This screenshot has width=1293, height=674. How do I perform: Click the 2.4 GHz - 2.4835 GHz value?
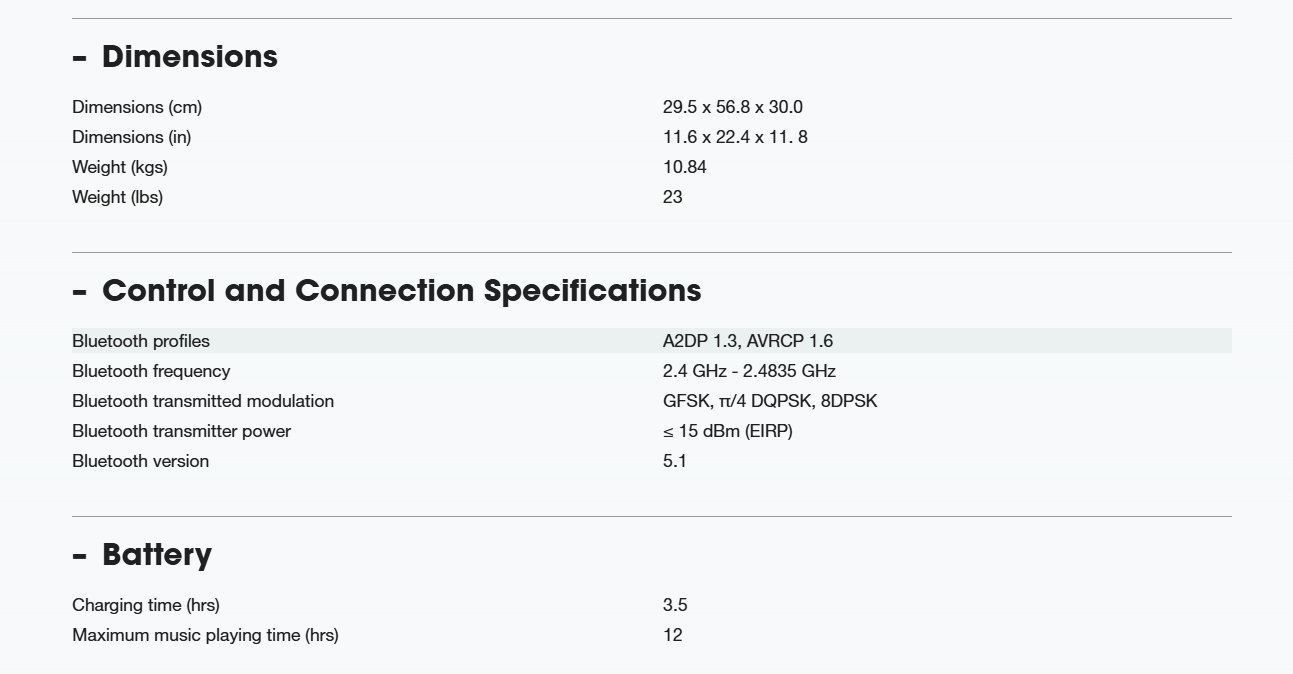(749, 371)
